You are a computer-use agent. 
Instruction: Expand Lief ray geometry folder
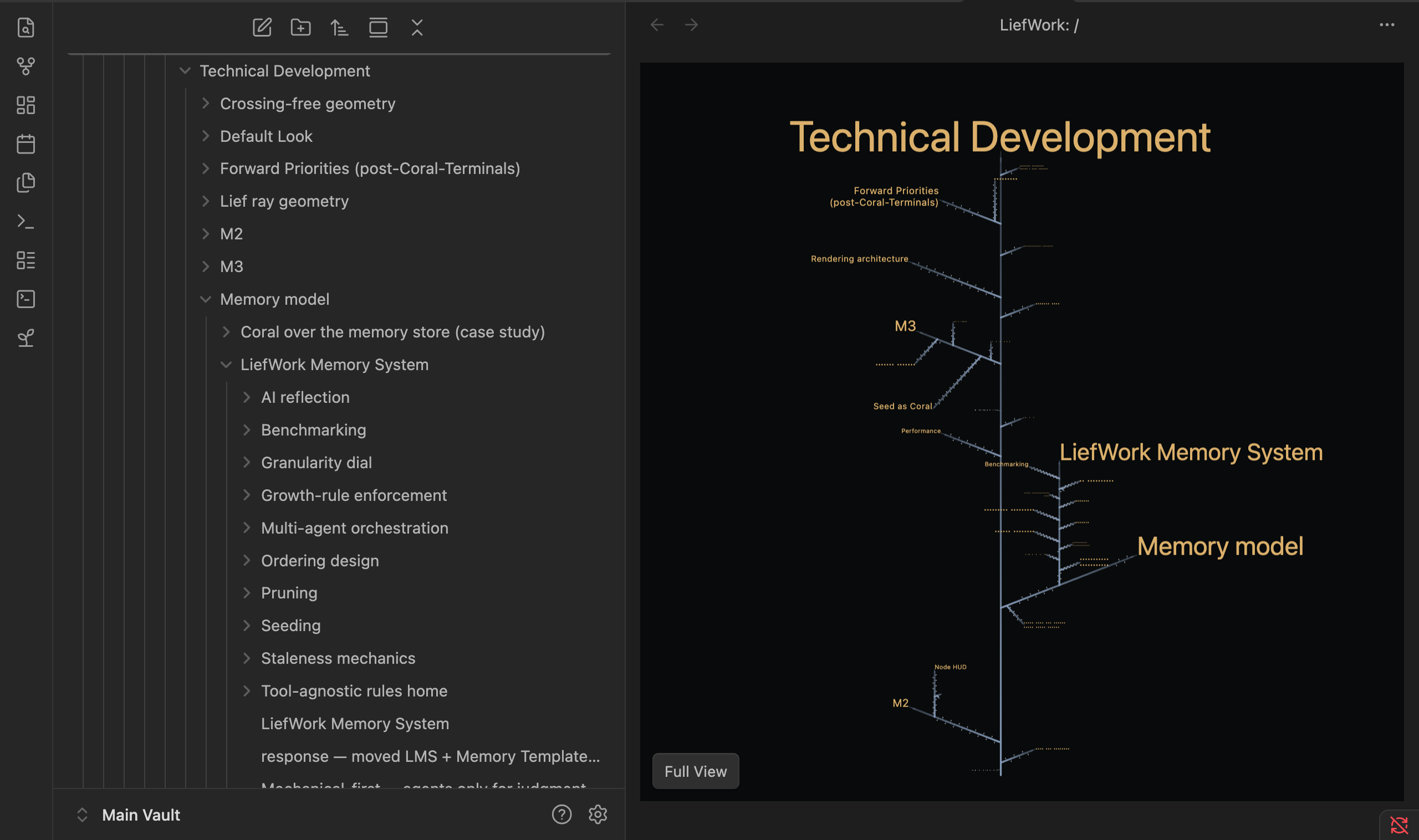[x=206, y=202]
